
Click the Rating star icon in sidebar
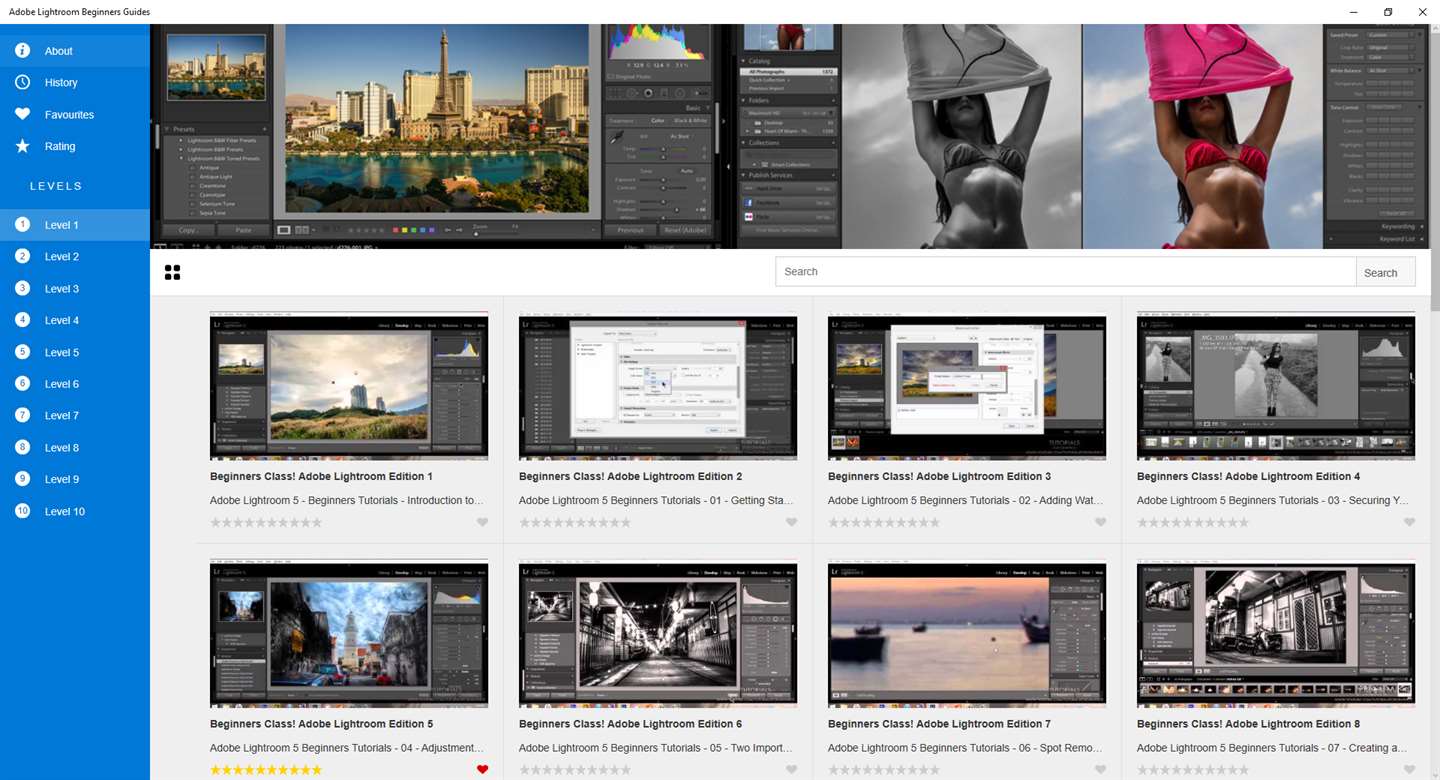22,147
